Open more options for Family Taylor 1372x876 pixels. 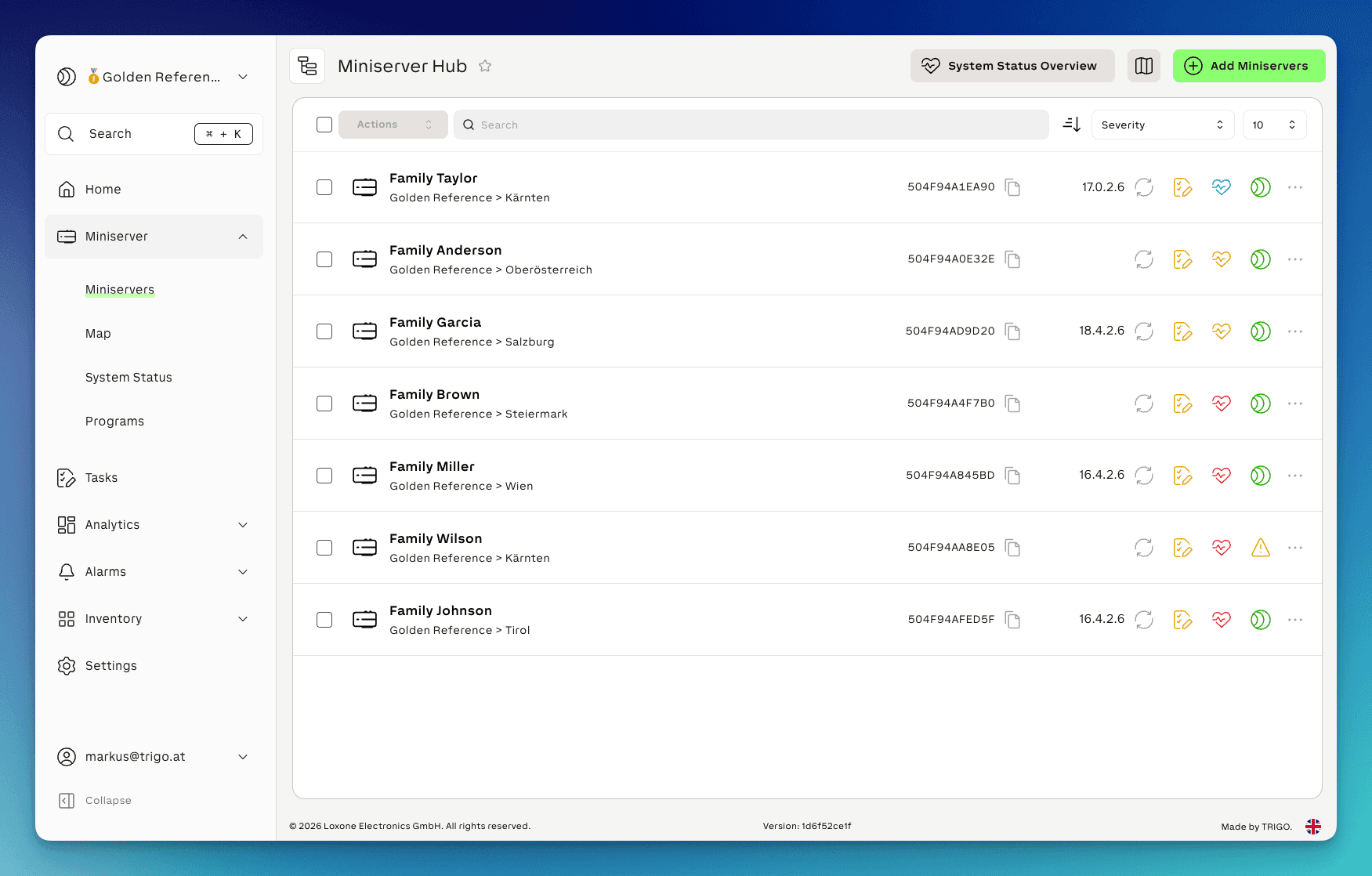[x=1295, y=187]
